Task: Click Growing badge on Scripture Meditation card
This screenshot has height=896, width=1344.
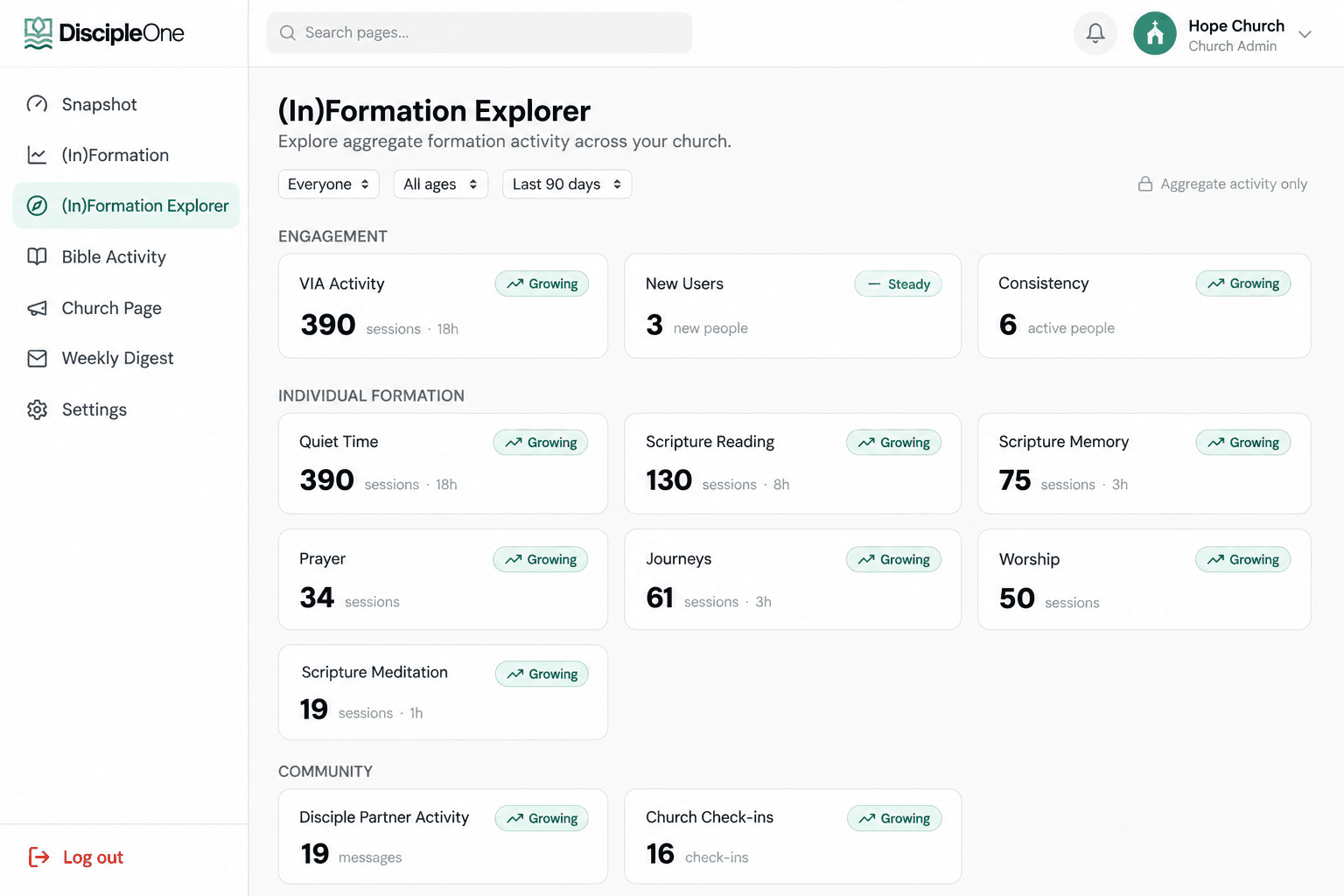Action: click(x=542, y=674)
